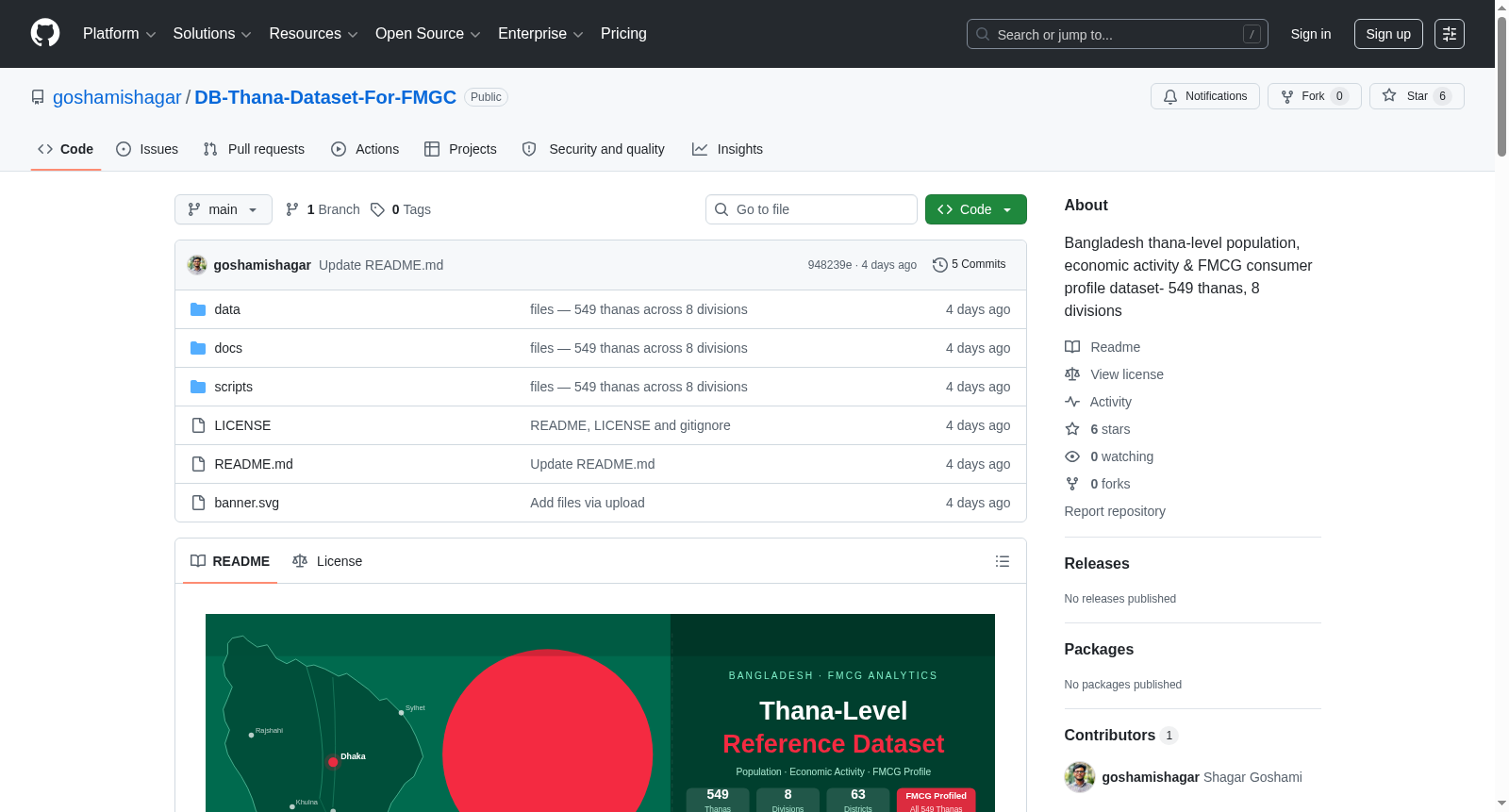Click the Search or jump to field
Image resolution: width=1509 pixels, height=812 pixels.
click(1118, 34)
